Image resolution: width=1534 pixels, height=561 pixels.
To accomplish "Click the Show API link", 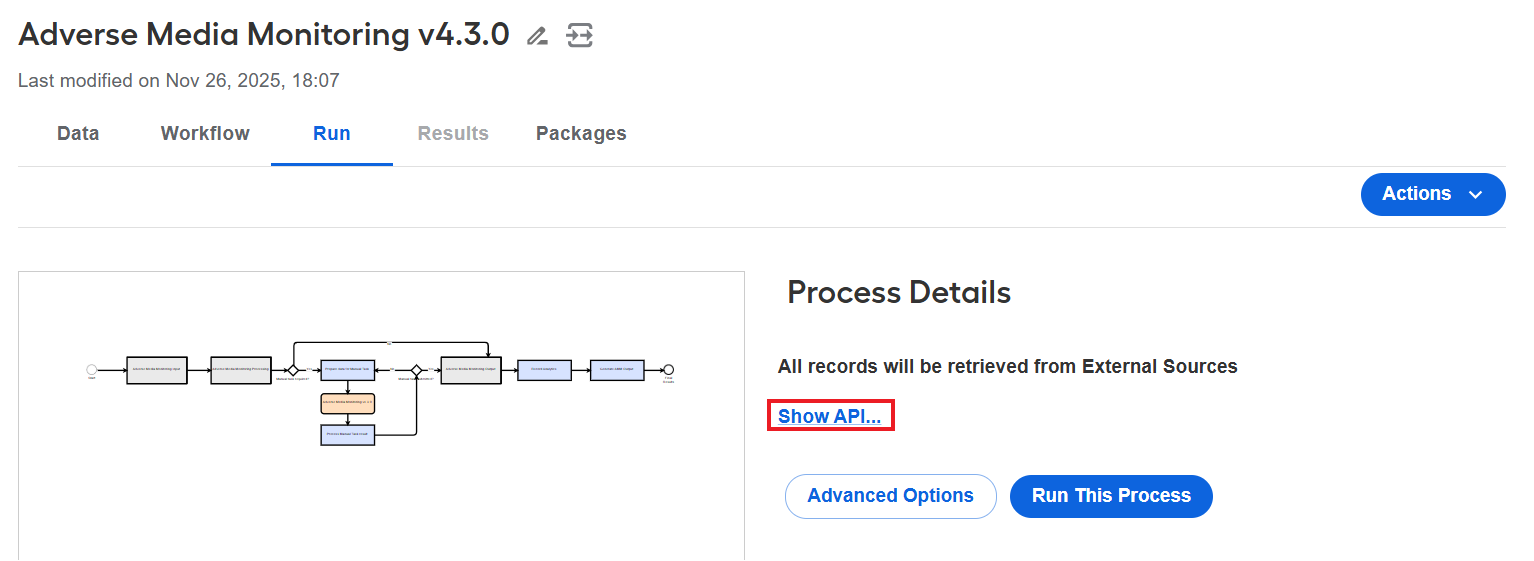I will (830, 416).
